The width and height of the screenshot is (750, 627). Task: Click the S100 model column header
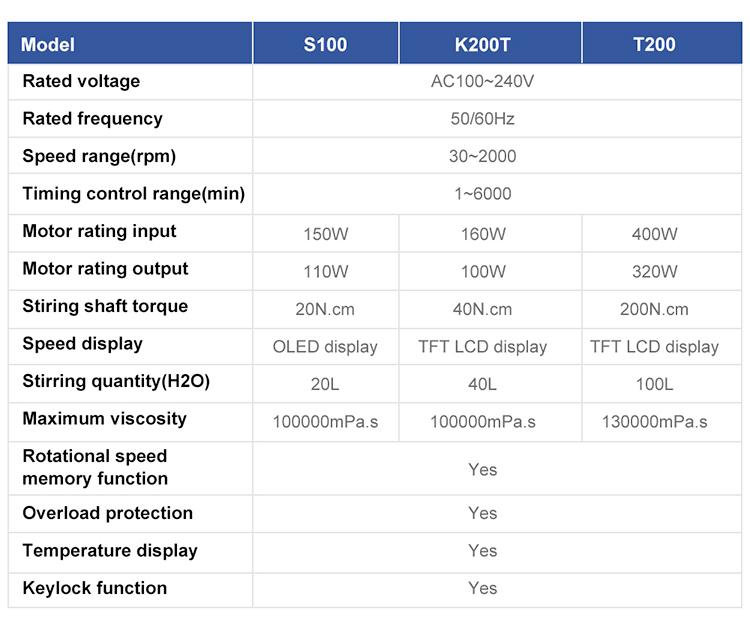point(325,44)
